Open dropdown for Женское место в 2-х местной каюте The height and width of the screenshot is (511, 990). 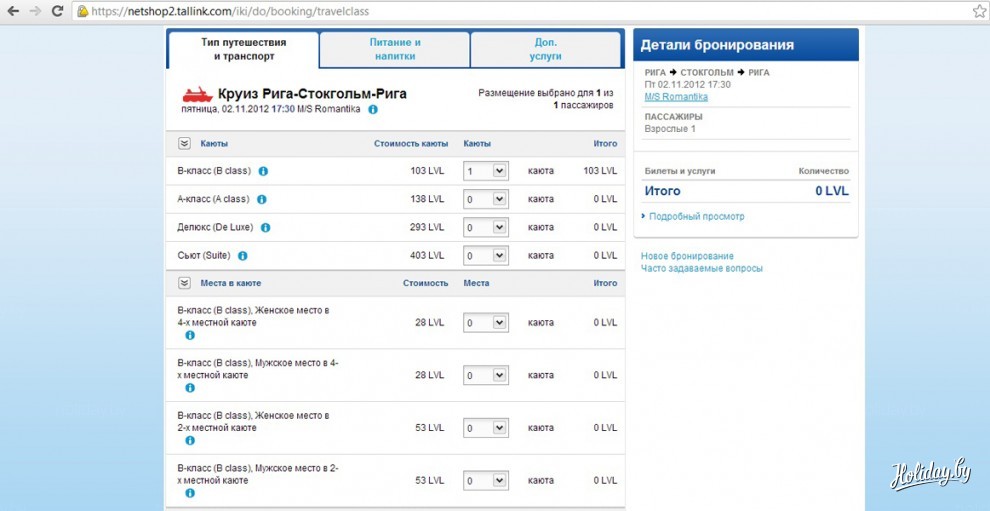[x=486, y=428]
